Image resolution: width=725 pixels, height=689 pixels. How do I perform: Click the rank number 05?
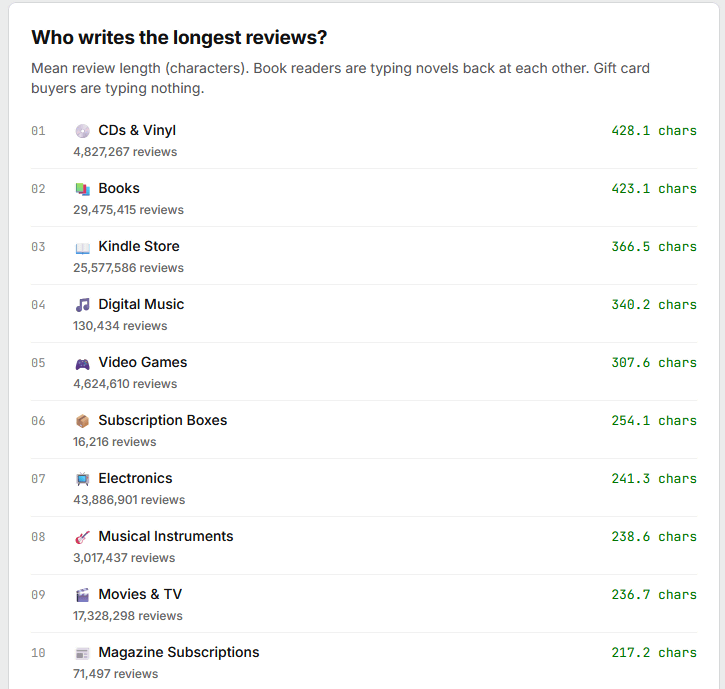pos(38,363)
